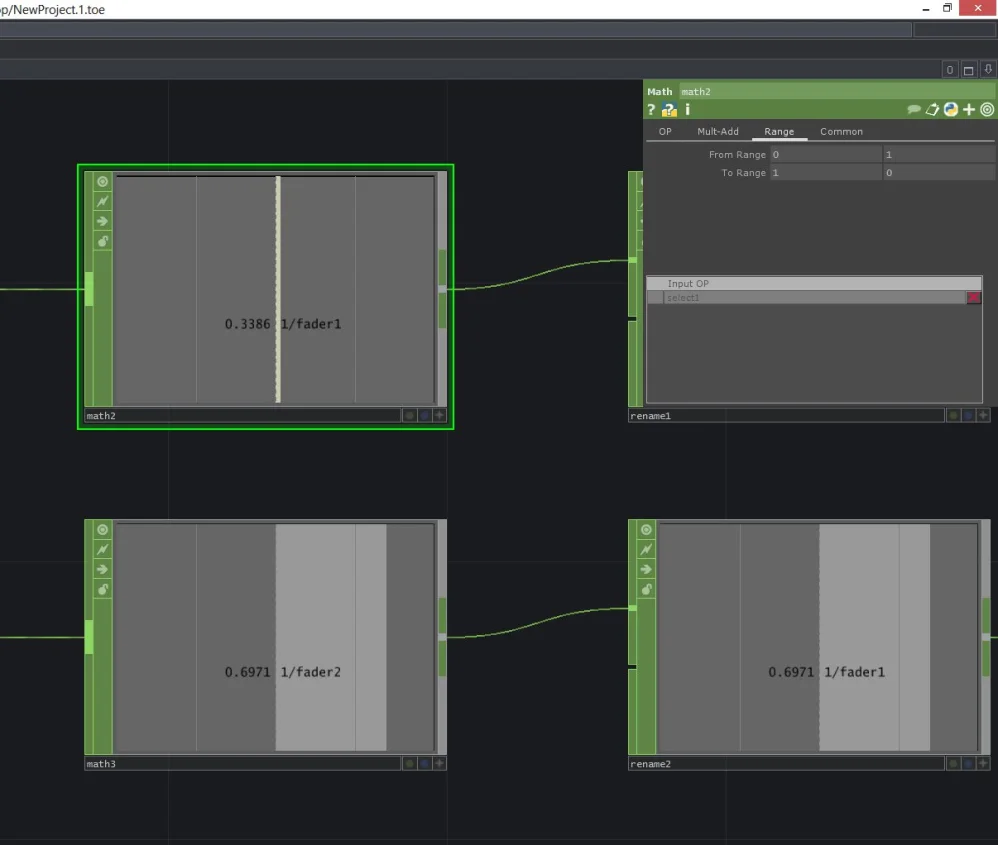Click the comment speech bubble icon

pos(914,110)
